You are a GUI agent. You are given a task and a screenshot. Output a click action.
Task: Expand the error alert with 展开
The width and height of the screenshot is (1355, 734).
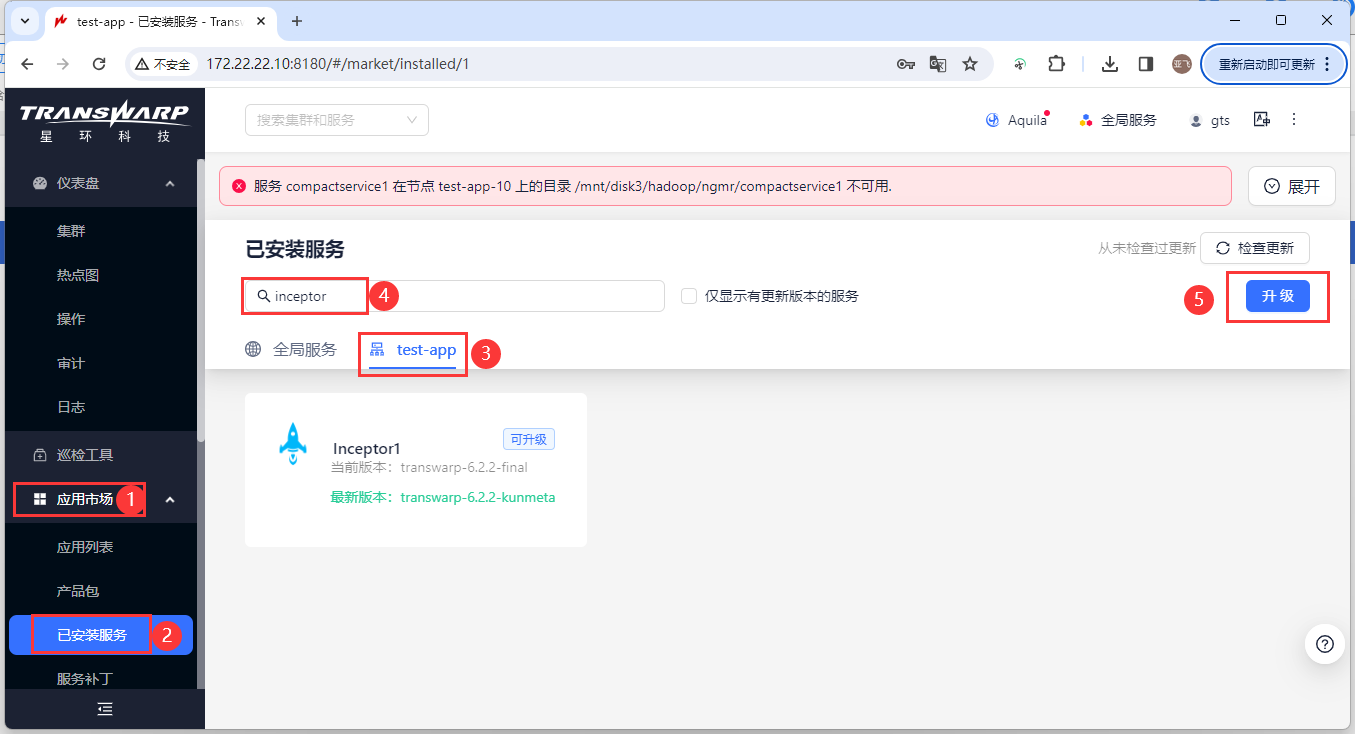pos(1291,186)
